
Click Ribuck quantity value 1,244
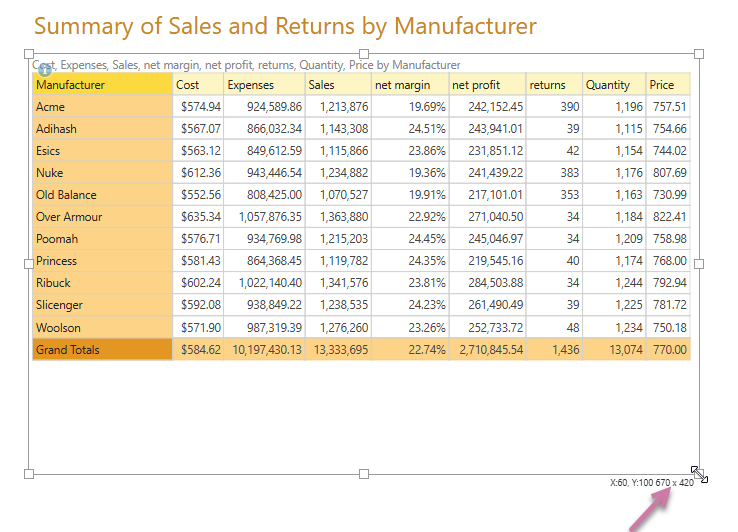pyautogui.click(x=629, y=283)
